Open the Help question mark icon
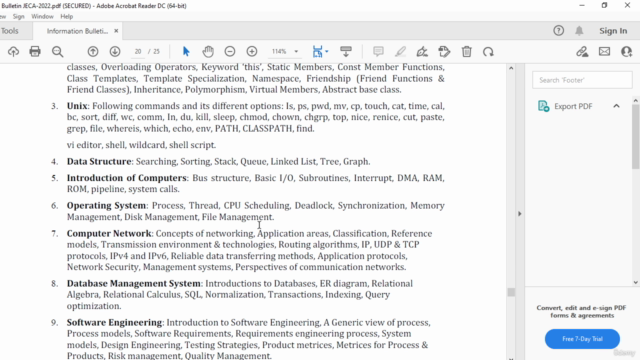The image size is (640, 360). (x=559, y=31)
